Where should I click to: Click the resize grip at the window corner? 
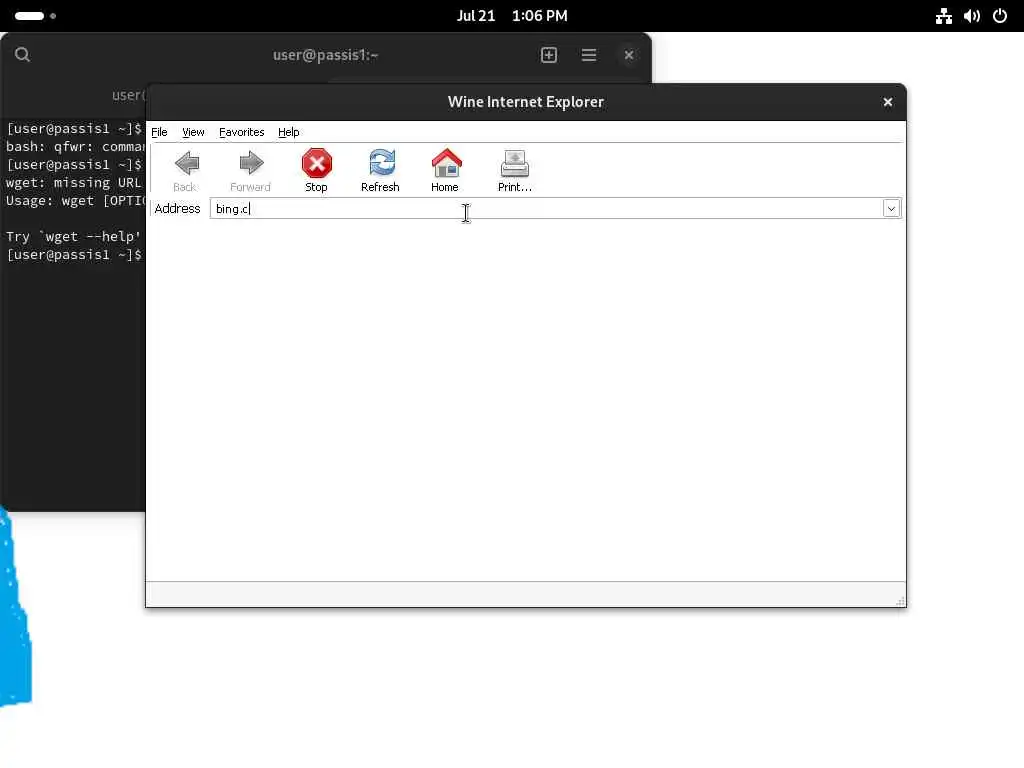[901, 601]
